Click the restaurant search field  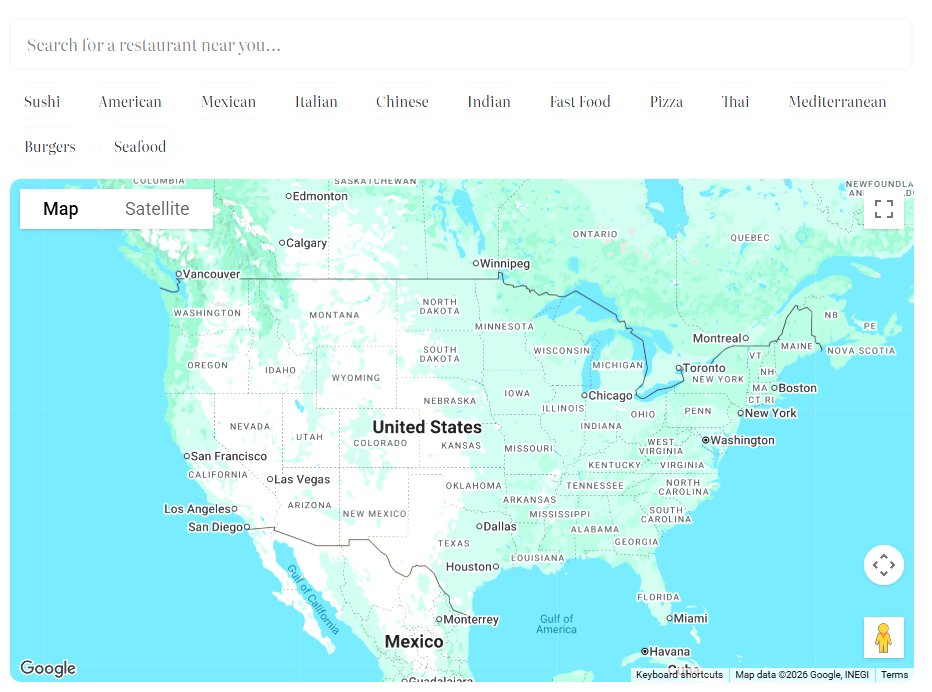point(461,45)
